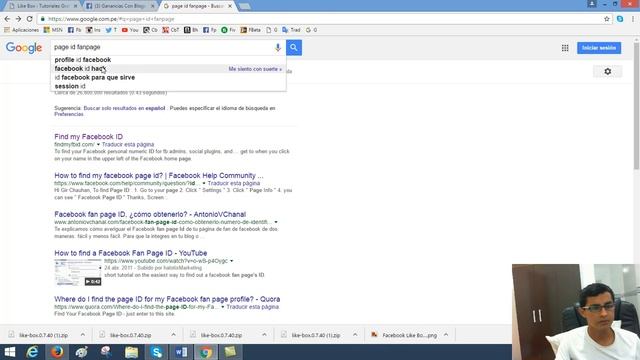
Task: Go back with the browser back arrow
Action: (7, 19)
